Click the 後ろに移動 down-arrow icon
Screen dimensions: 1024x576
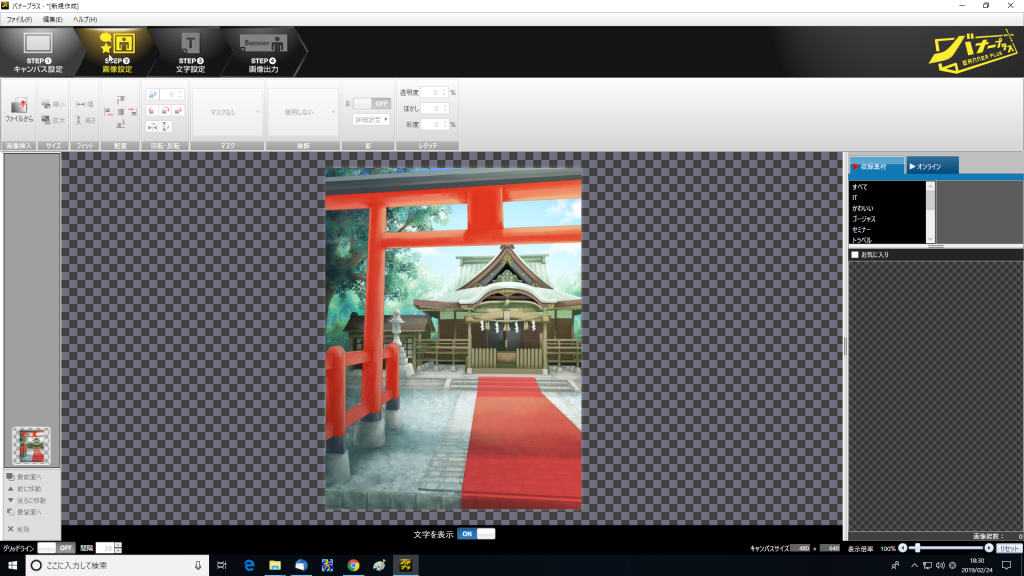(x=11, y=500)
